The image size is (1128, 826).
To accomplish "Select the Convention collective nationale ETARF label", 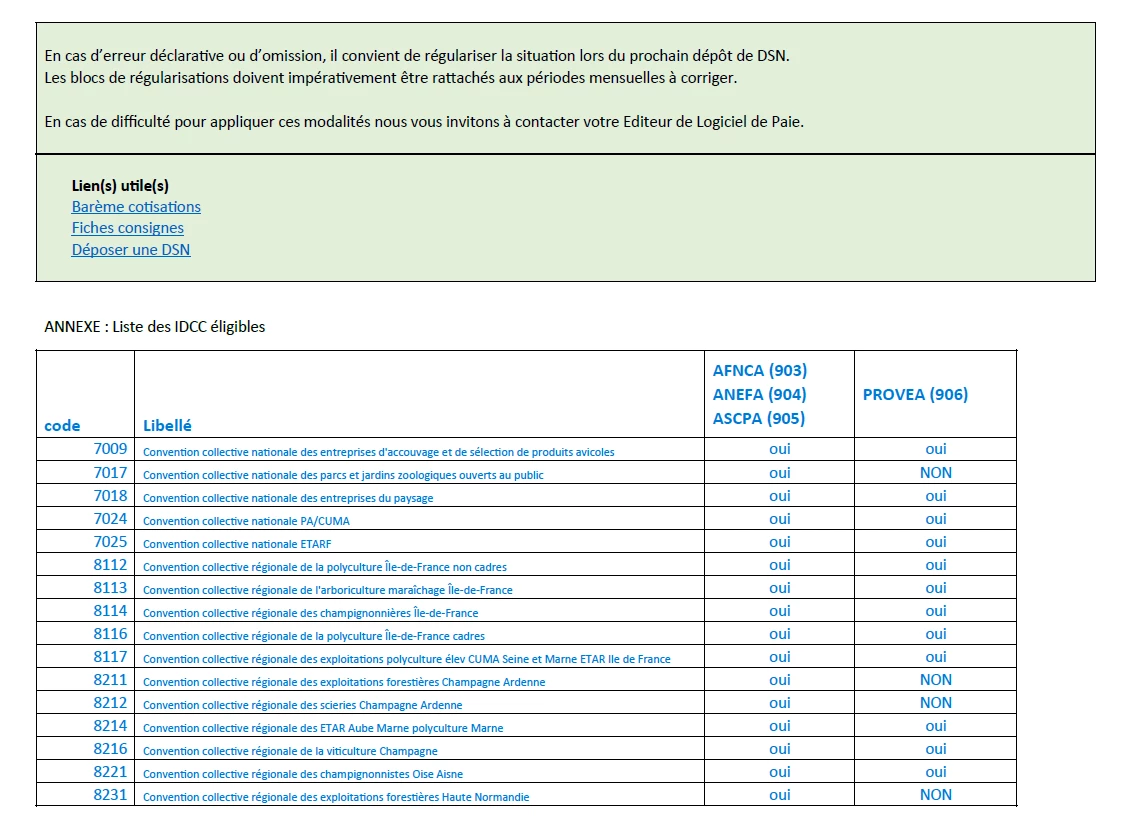I will 237,544.
